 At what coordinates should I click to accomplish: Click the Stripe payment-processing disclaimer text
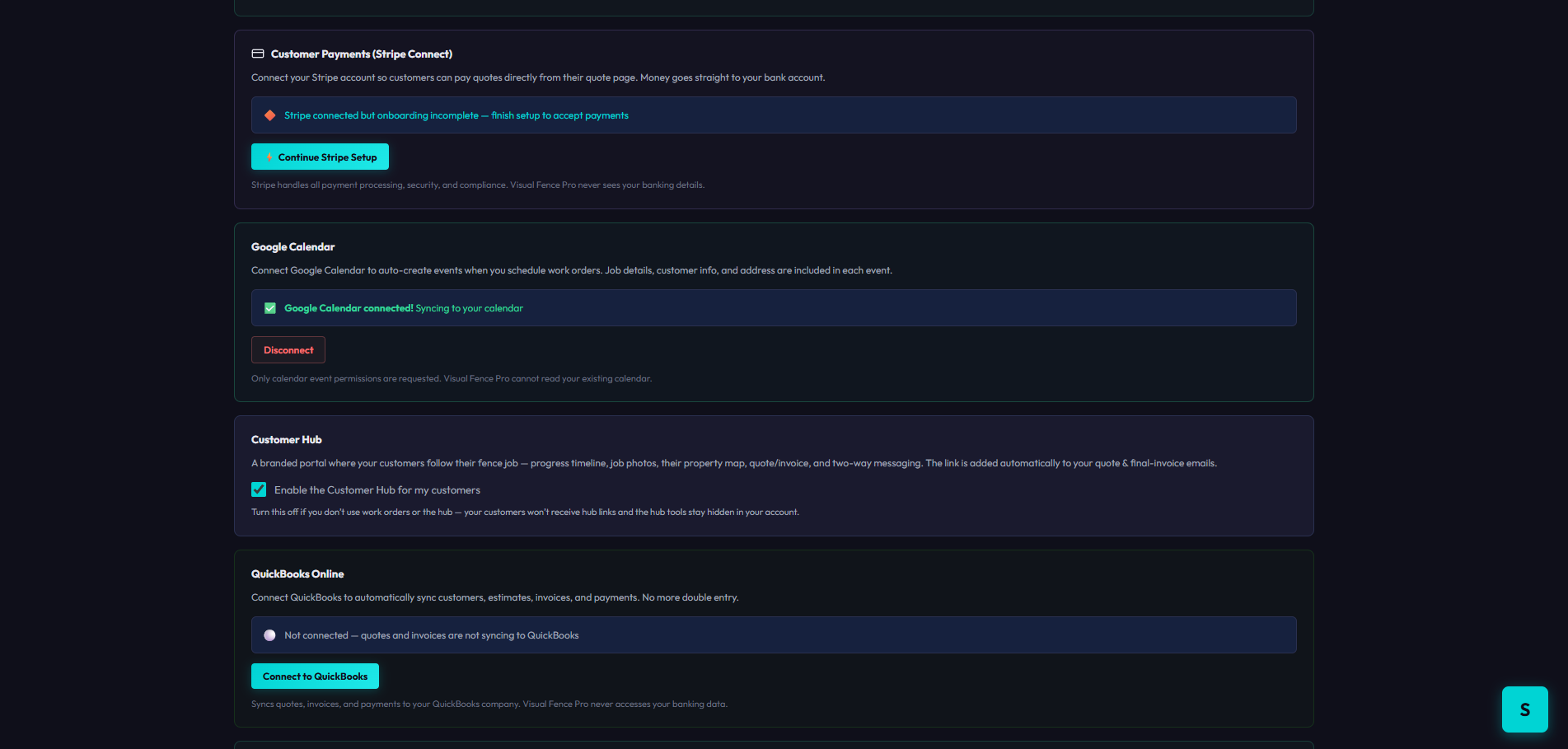pyautogui.click(x=478, y=185)
